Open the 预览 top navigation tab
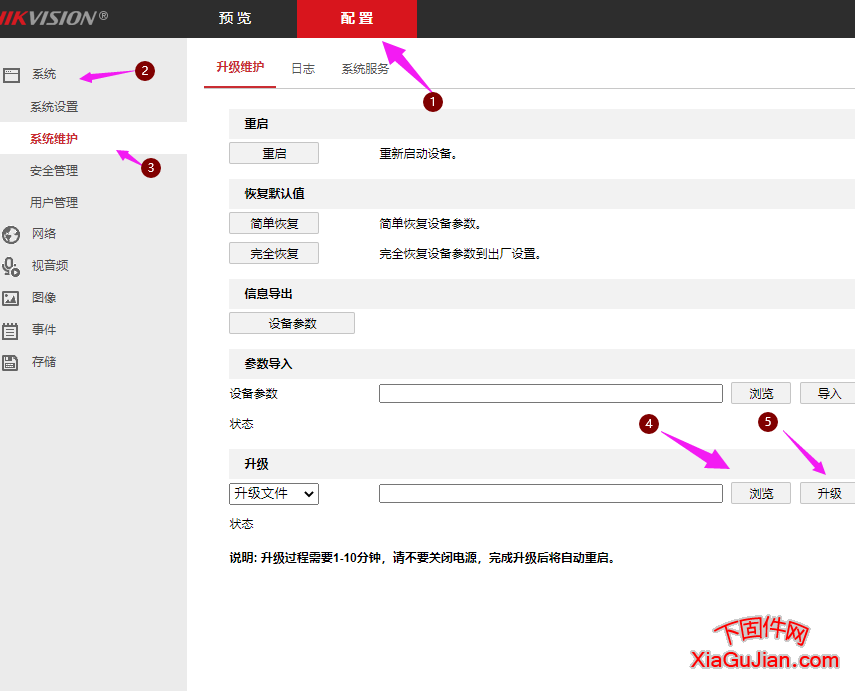Viewport: 855px width, 691px height. 235,19
